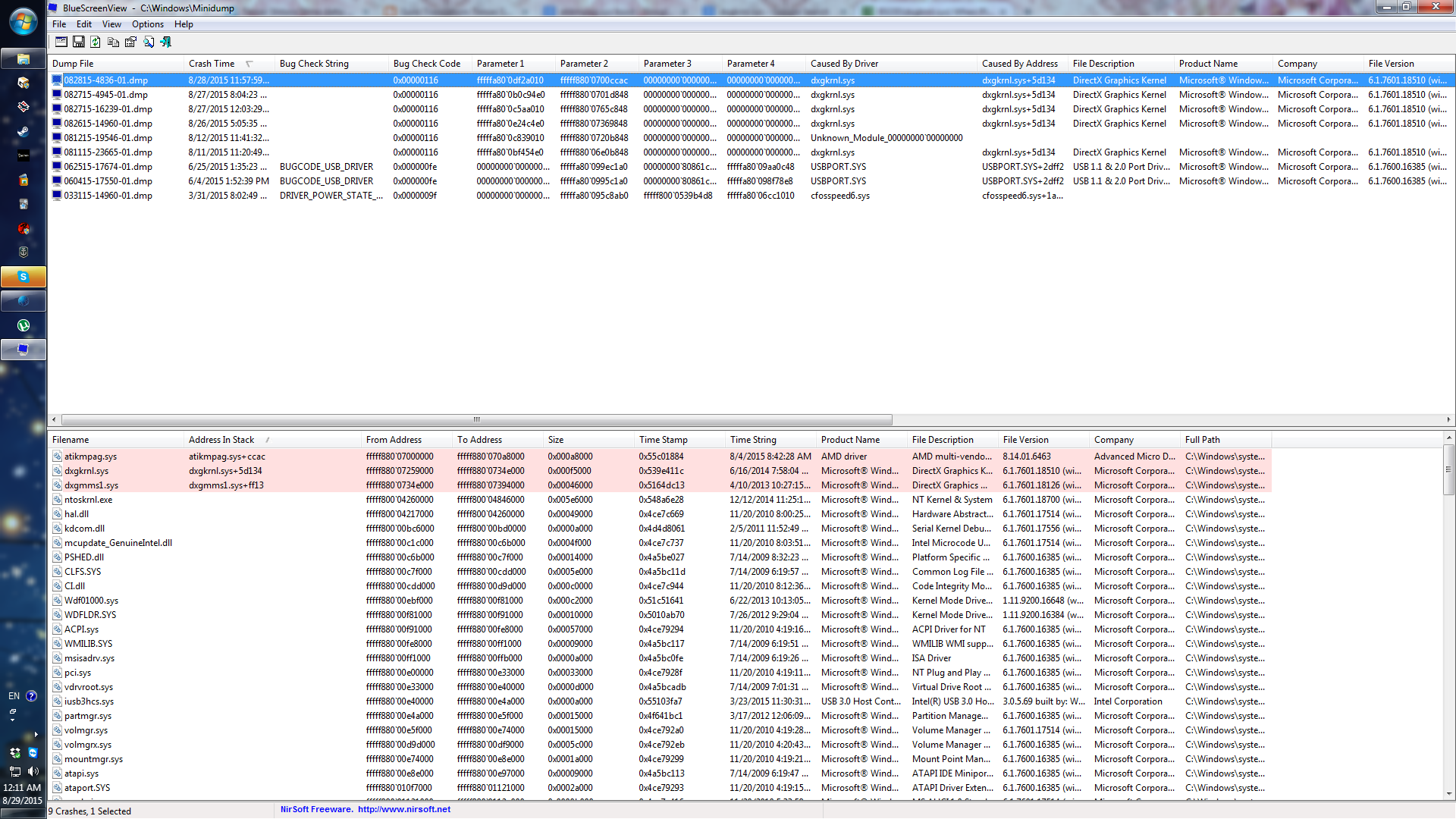Click the network tray icon
Screen dimensions: 1456x819
coord(14,771)
